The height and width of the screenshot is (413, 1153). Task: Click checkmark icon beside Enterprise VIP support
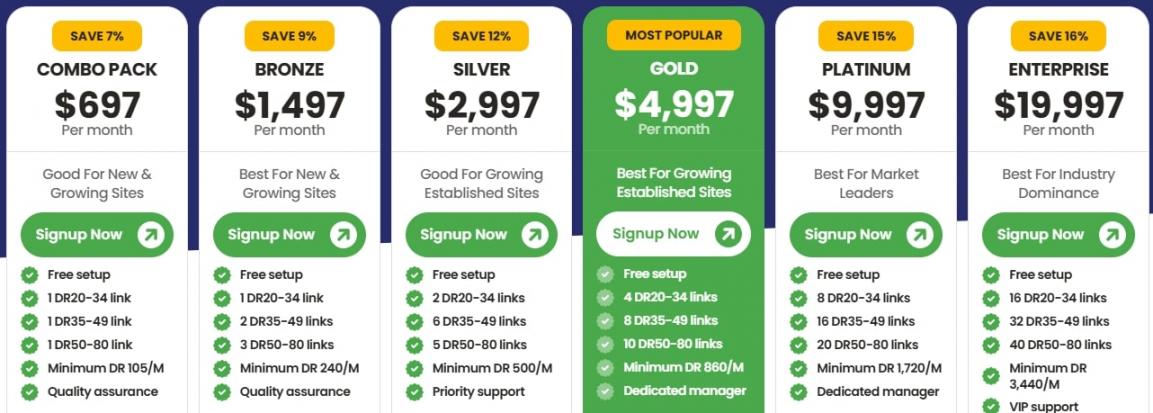coord(991,406)
